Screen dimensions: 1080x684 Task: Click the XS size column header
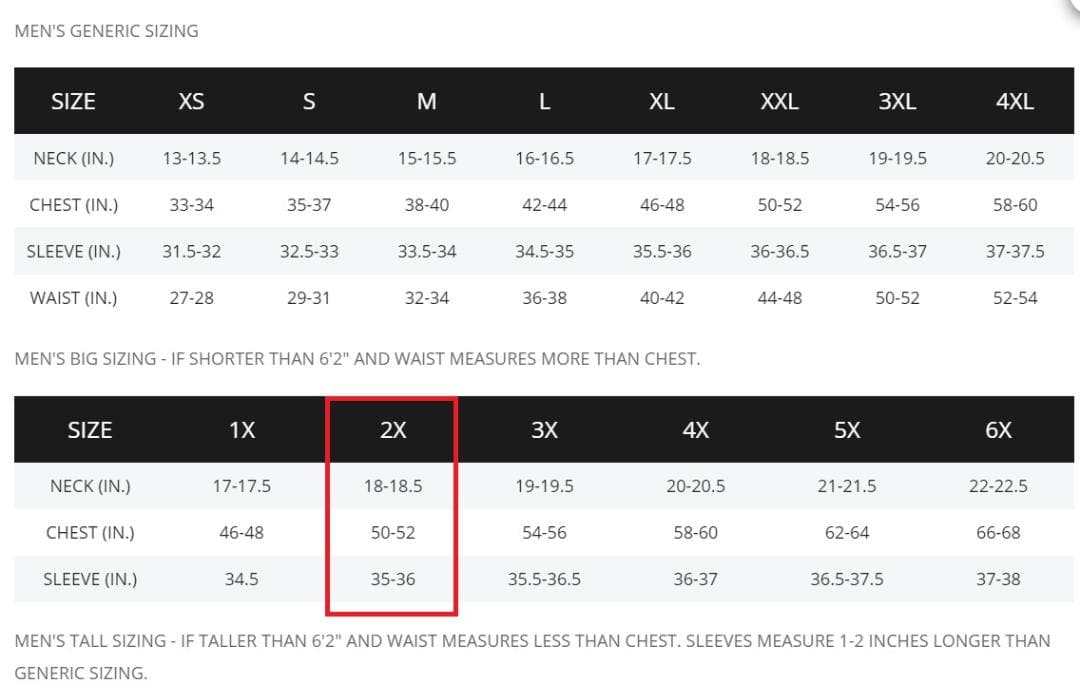[191, 101]
